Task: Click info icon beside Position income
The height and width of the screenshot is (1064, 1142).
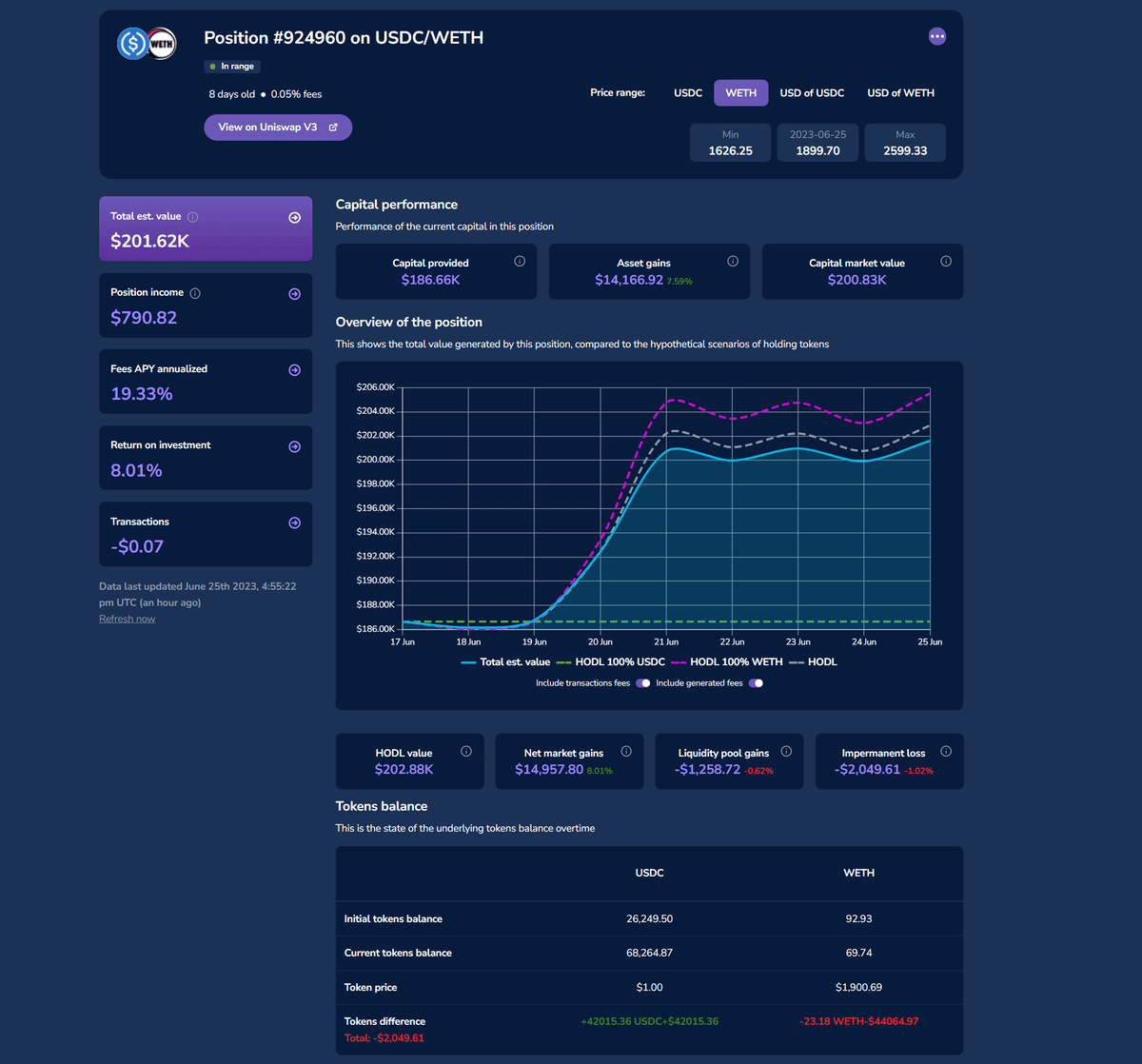Action: pyautogui.click(x=195, y=293)
